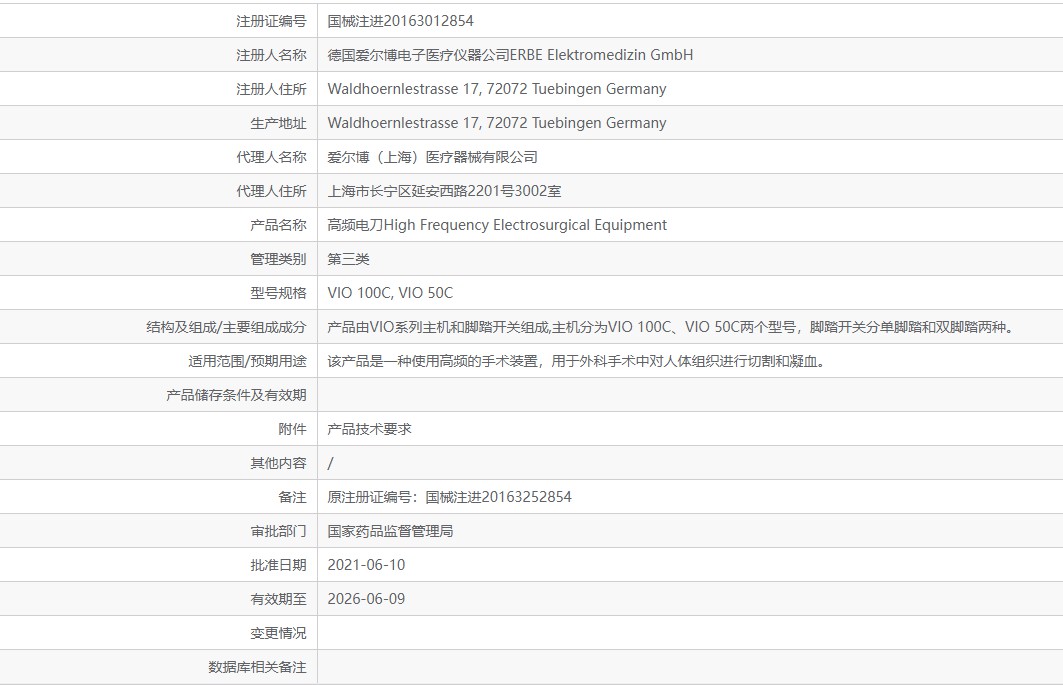Select the 注册人名称 label
The width and height of the screenshot is (1063, 685).
pos(271,55)
